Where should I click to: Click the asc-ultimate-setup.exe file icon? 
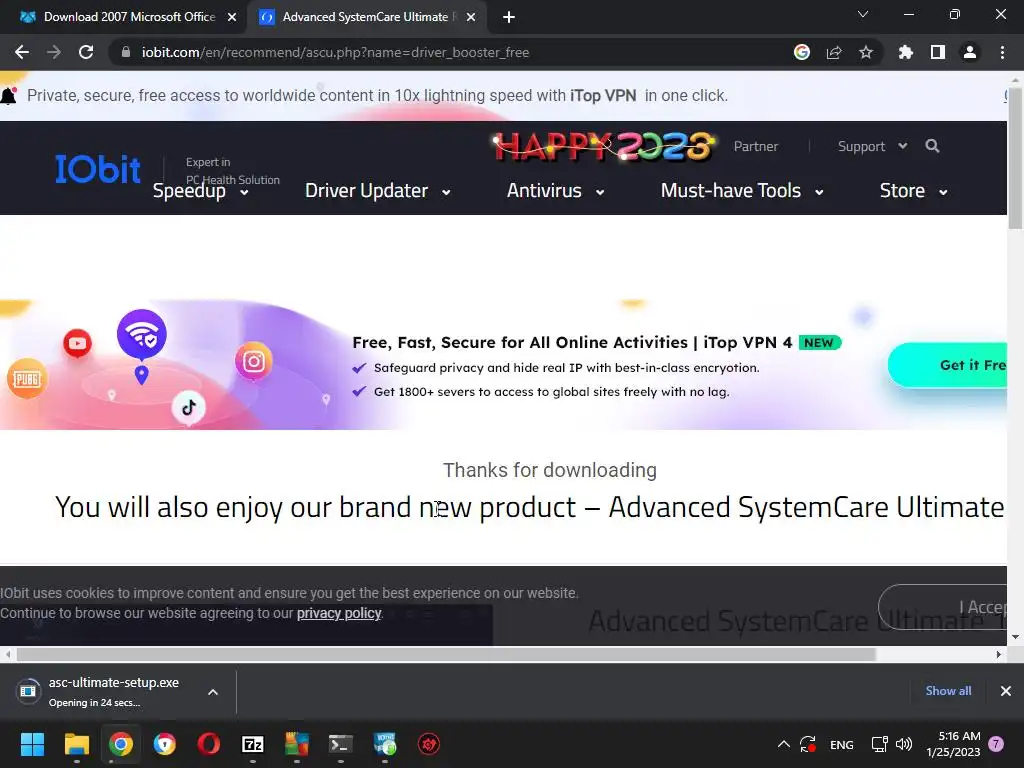click(x=28, y=691)
